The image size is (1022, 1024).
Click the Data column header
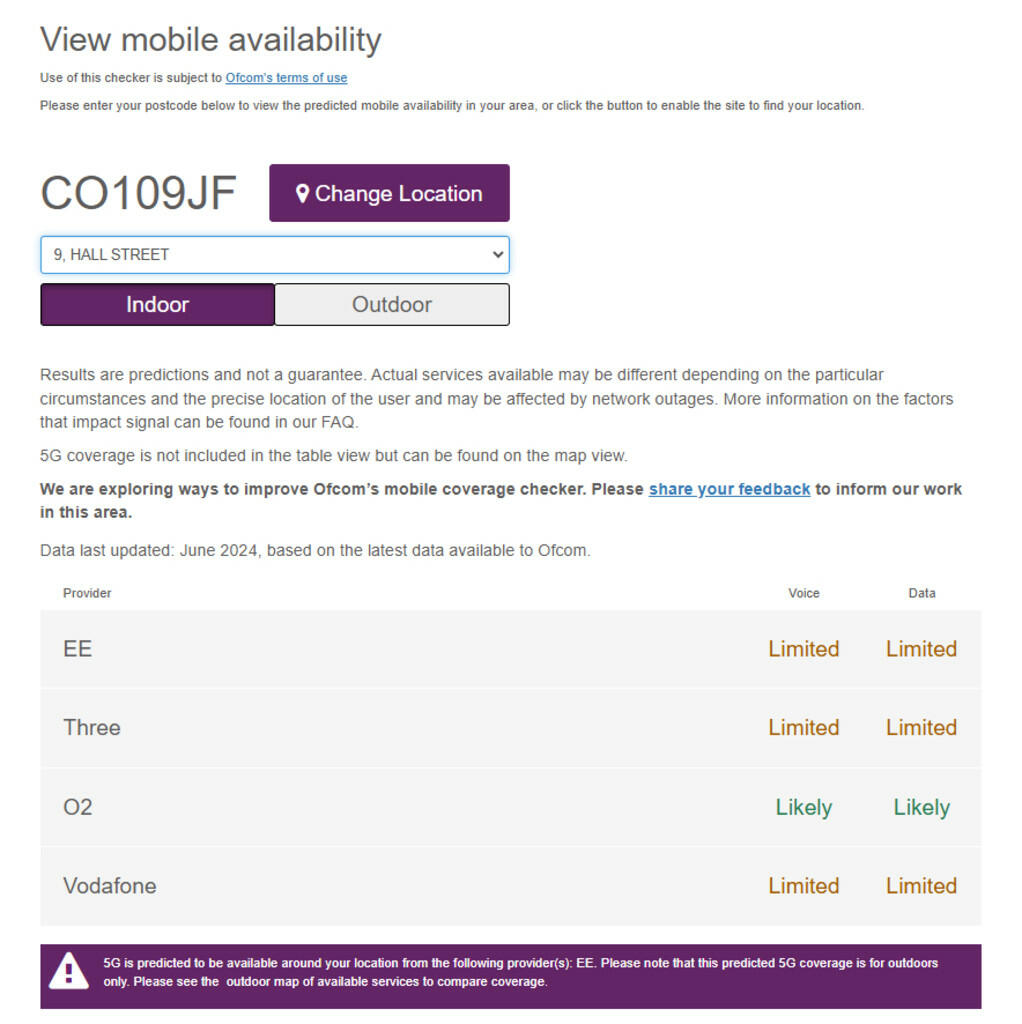coord(921,593)
